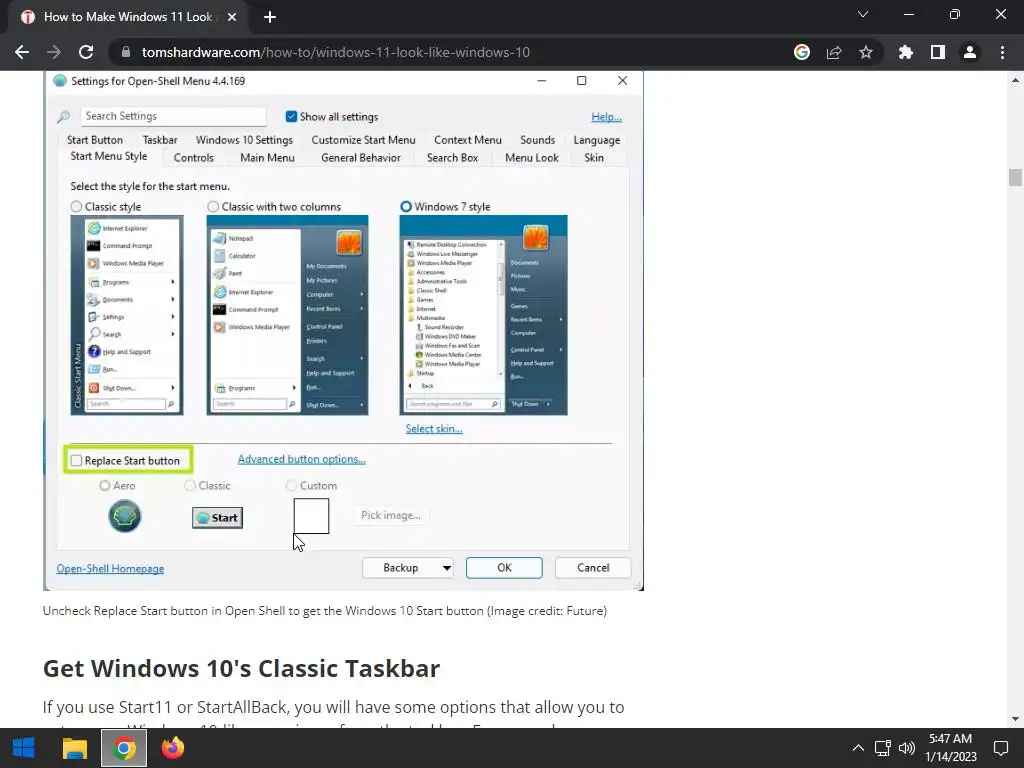Click Chrome's forward arrow button
Viewport: 1024px width, 768px height.
(x=54, y=52)
